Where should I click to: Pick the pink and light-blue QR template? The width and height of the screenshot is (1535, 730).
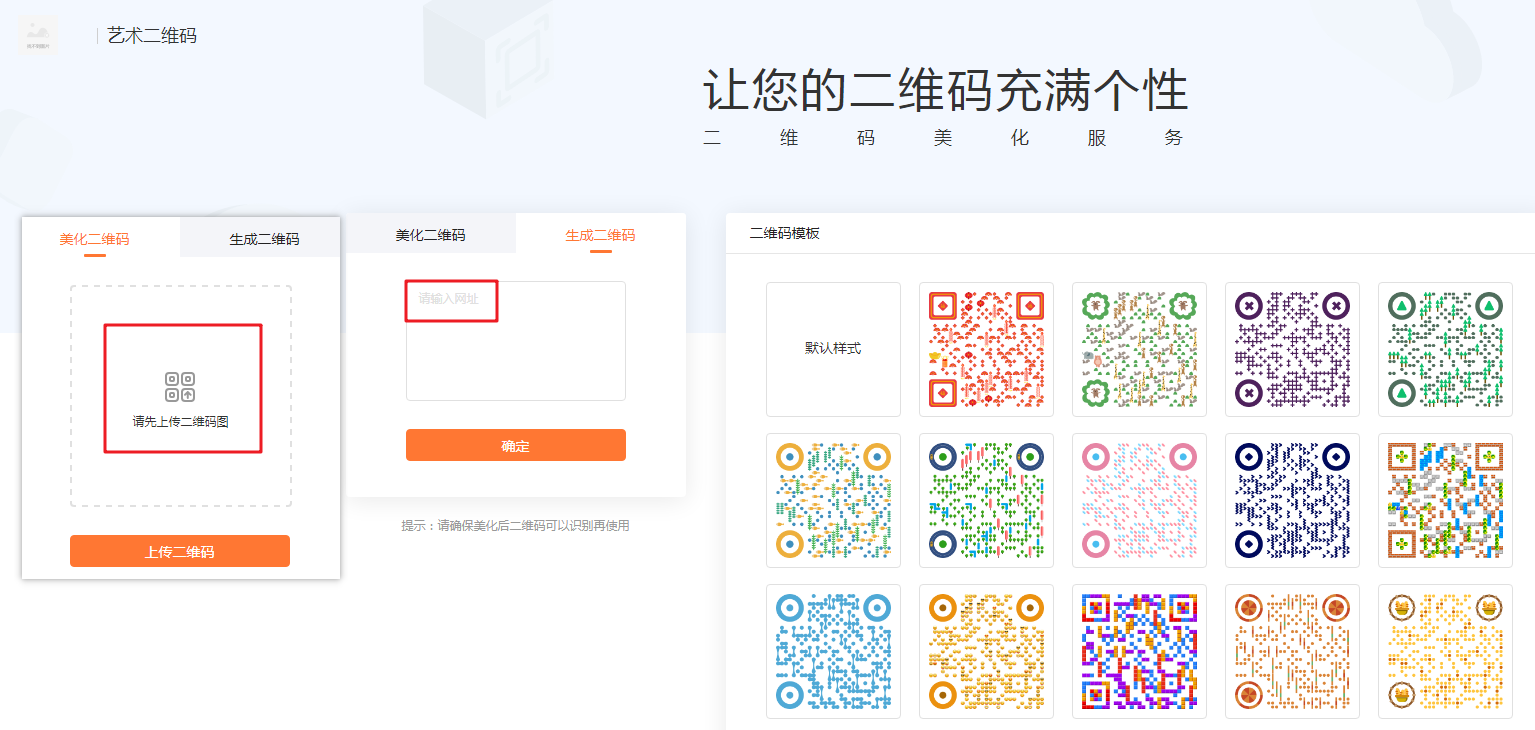click(1139, 500)
